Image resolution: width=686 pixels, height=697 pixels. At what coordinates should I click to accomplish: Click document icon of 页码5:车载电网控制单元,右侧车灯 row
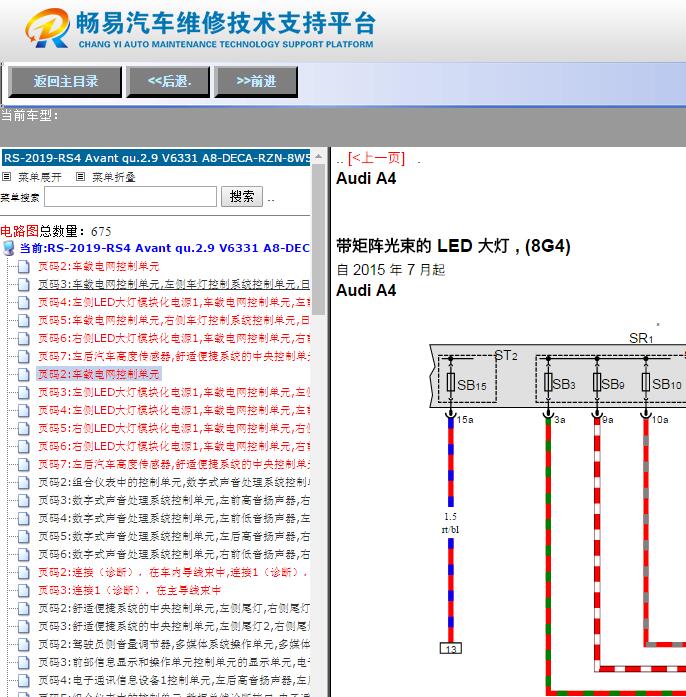(x=24, y=320)
